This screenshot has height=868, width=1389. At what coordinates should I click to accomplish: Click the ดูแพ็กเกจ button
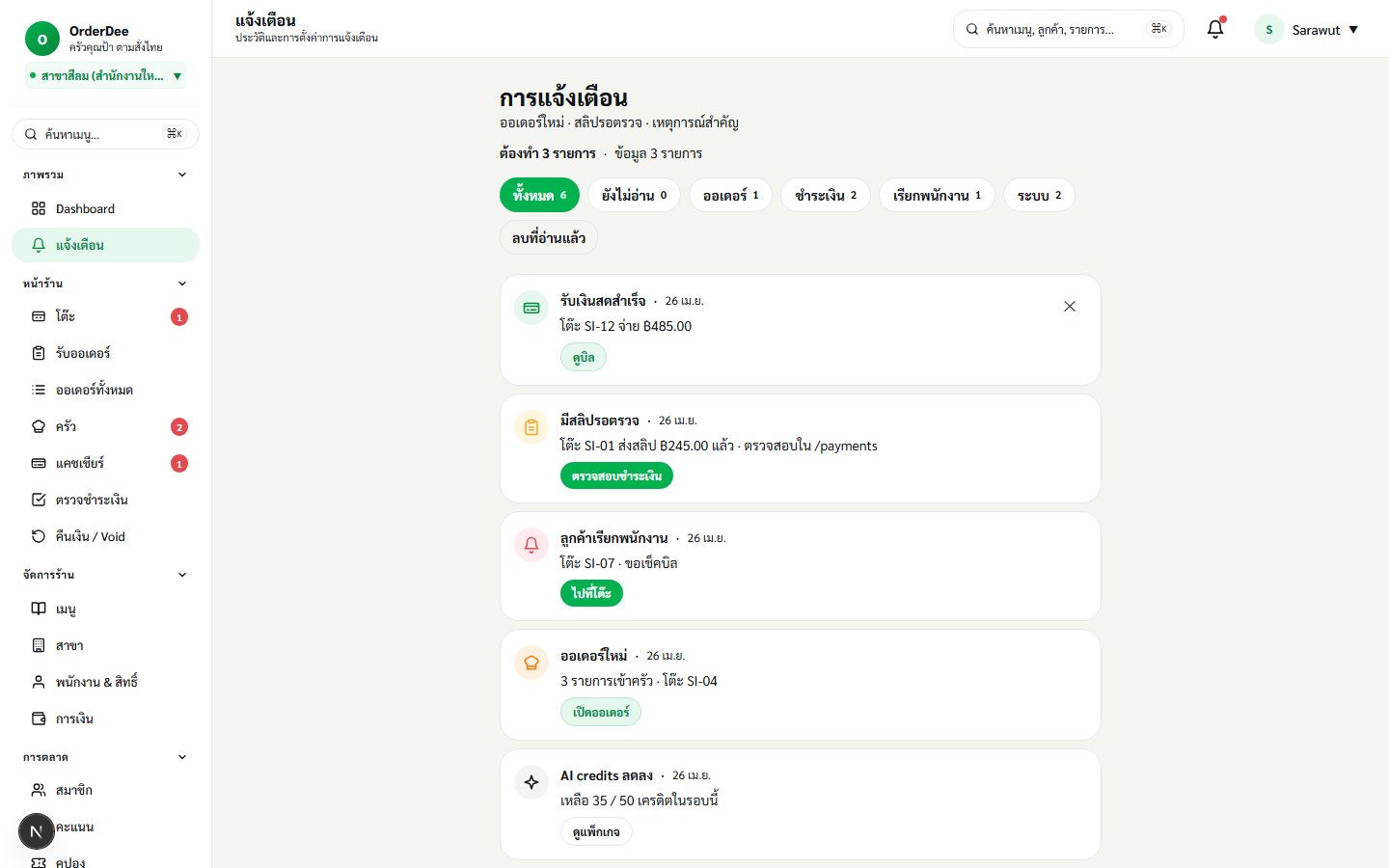(x=596, y=831)
